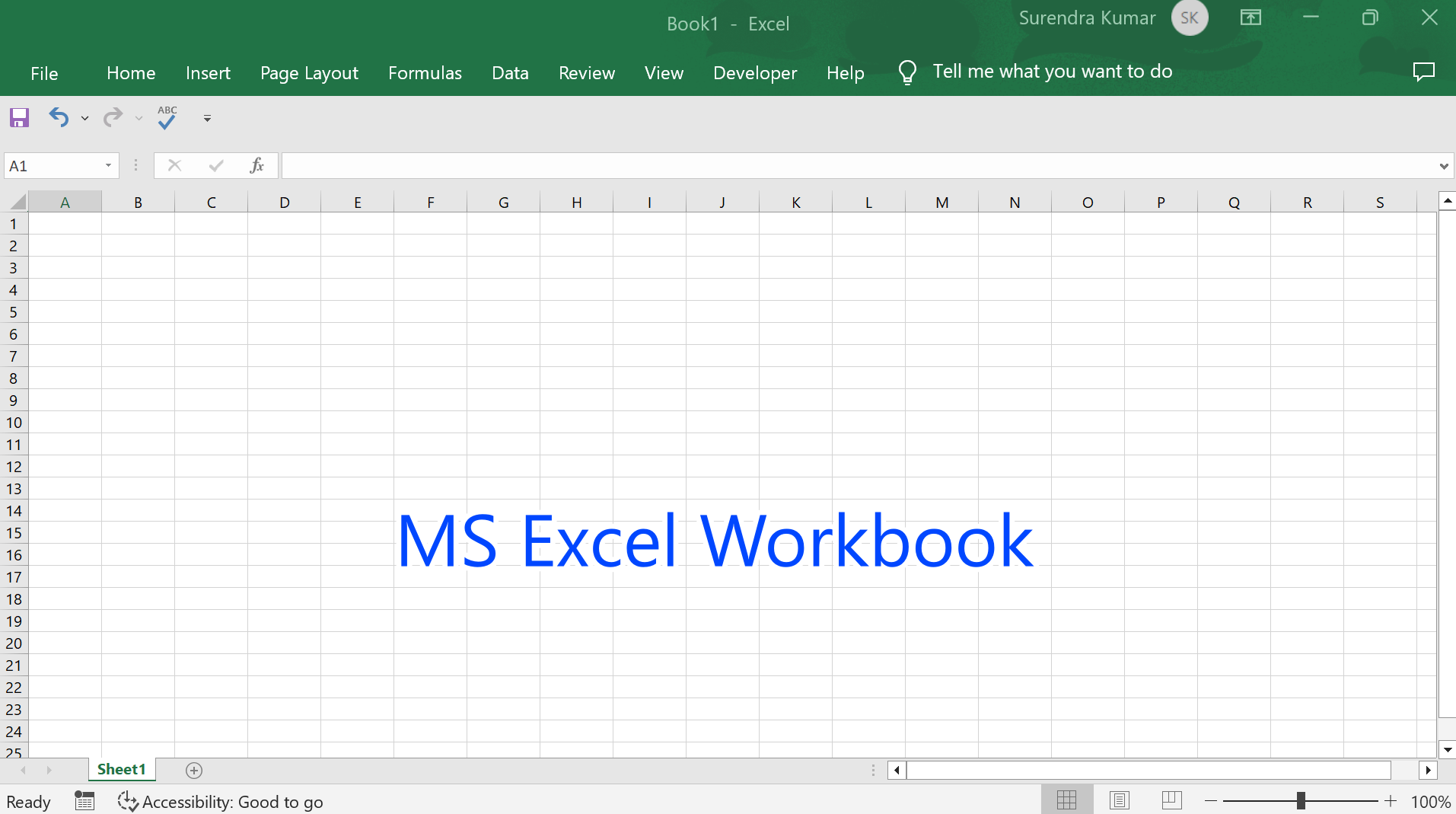Click the Undo arrow icon
This screenshot has width=1456, height=814.
[59, 117]
